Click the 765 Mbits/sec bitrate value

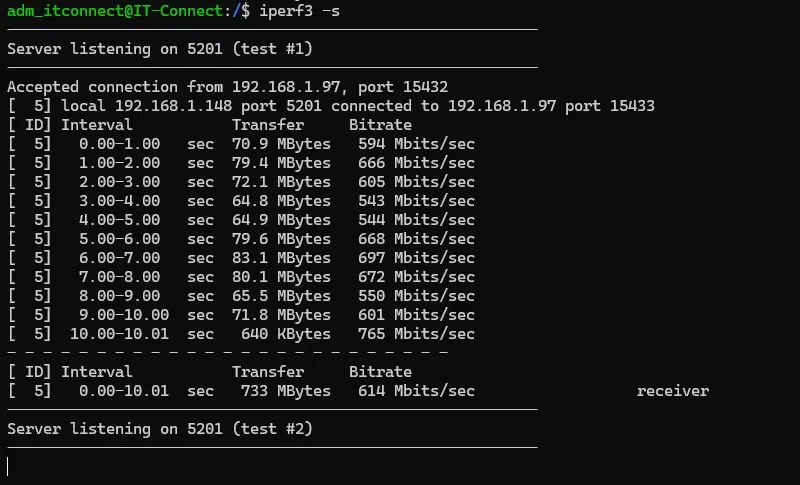point(416,334)
